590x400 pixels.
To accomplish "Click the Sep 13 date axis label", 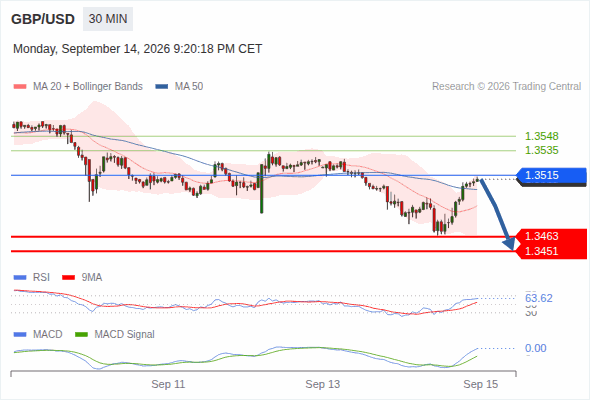I will [x=322, y=384].
